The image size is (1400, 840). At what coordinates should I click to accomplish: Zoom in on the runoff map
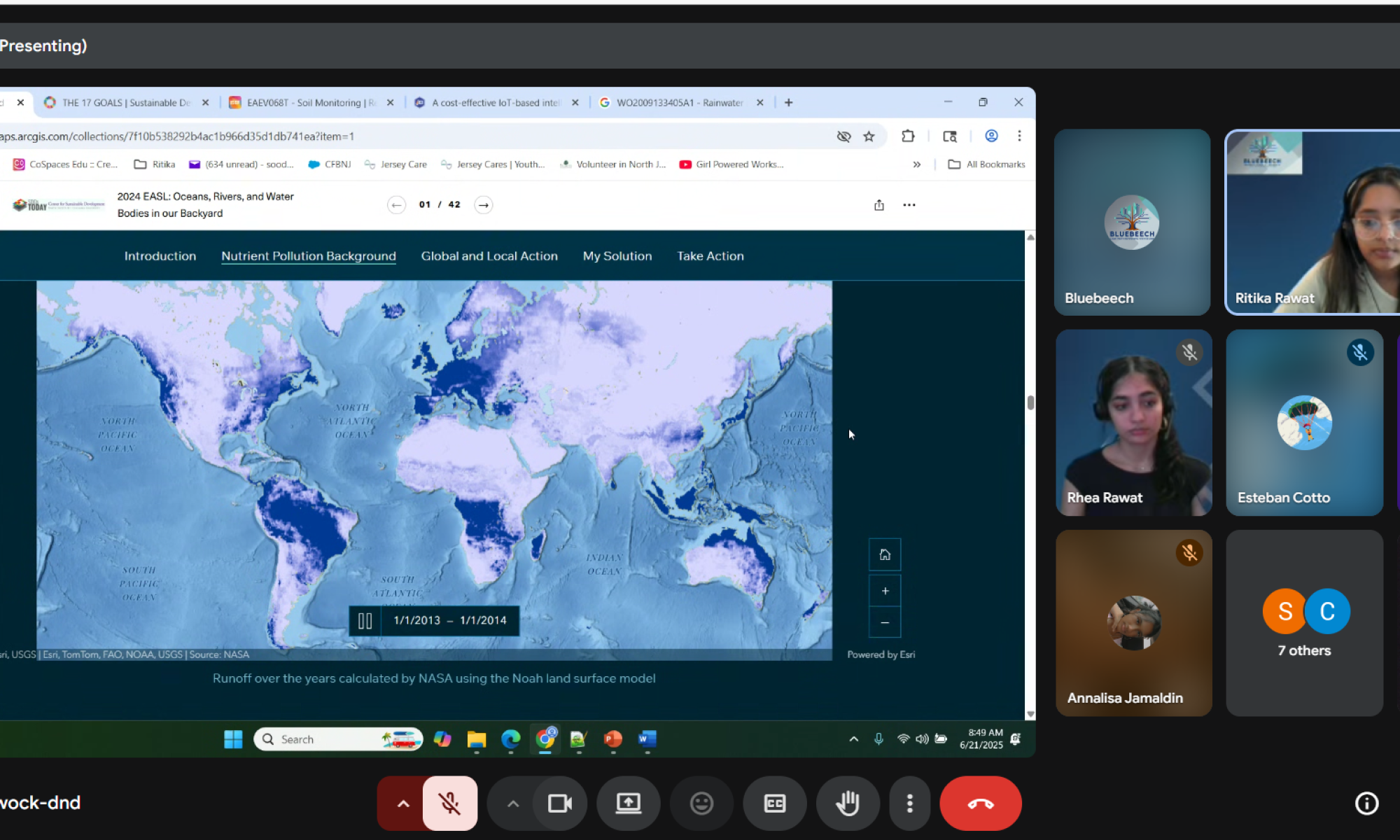tap(885, 591)
